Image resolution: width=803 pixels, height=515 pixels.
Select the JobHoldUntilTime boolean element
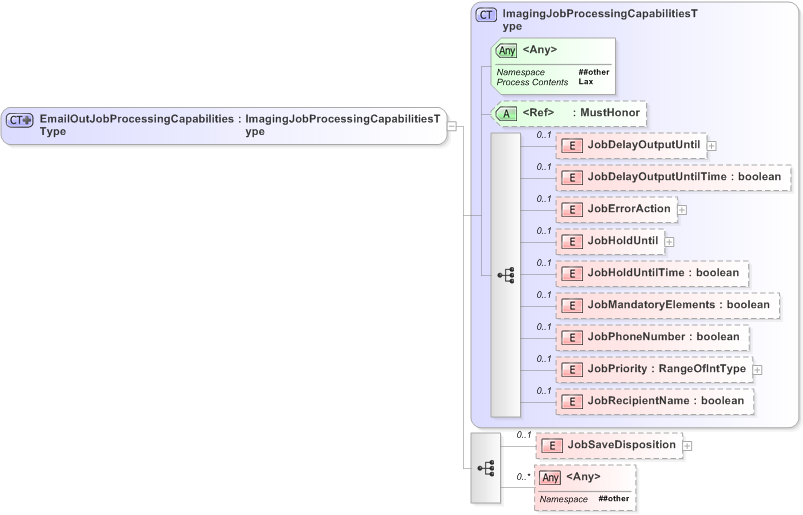[662, 273]
